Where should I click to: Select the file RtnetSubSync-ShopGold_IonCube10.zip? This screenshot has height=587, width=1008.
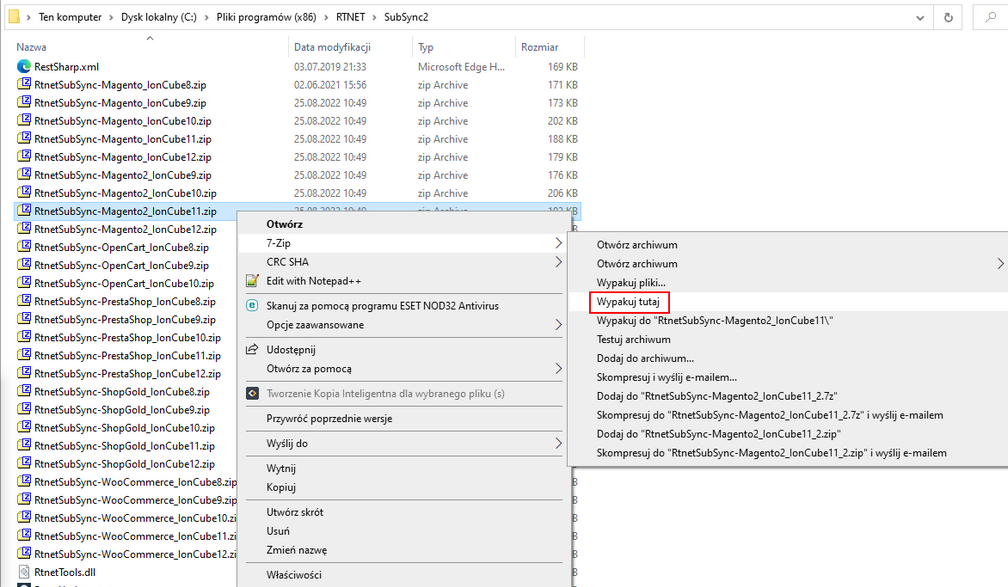click(125, 428)
